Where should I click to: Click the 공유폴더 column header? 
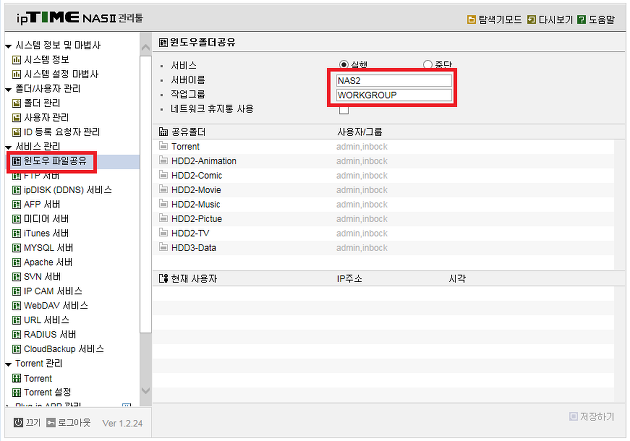188,132
